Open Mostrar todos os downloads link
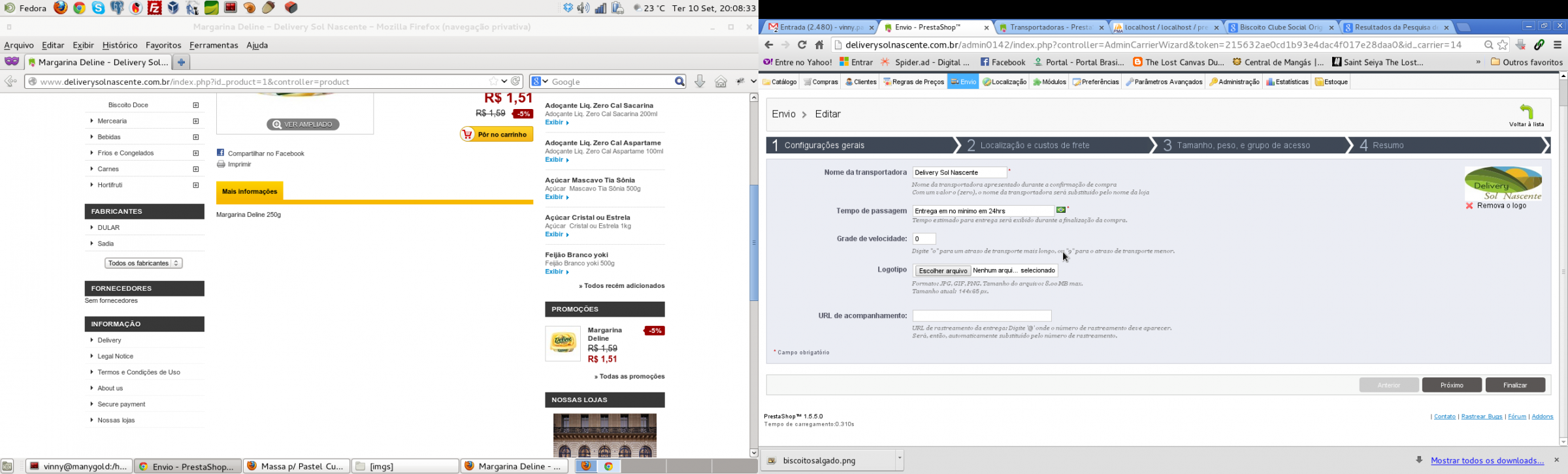The image size is (1568, 474). pyautogui.click(x=1487, y=460)
